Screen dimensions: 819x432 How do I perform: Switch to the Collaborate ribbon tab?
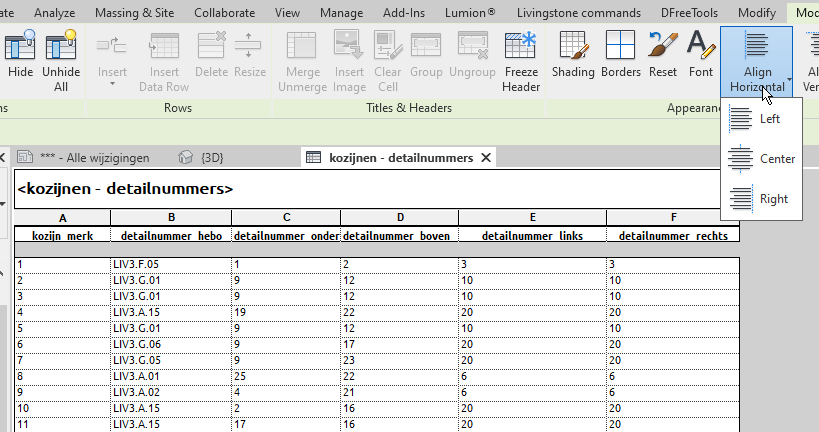click(224, 13)
